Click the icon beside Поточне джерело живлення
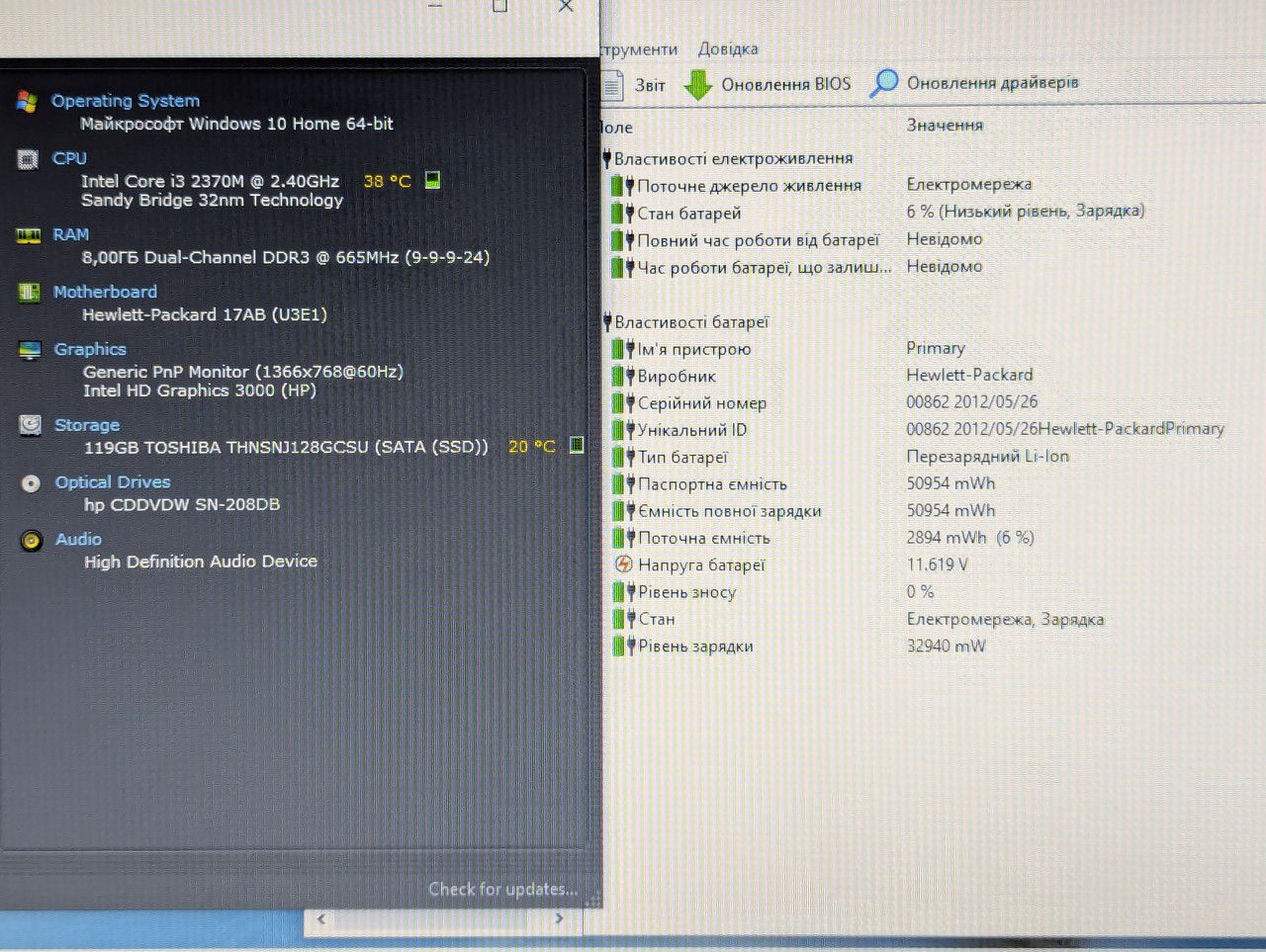 tap(622, 186)
